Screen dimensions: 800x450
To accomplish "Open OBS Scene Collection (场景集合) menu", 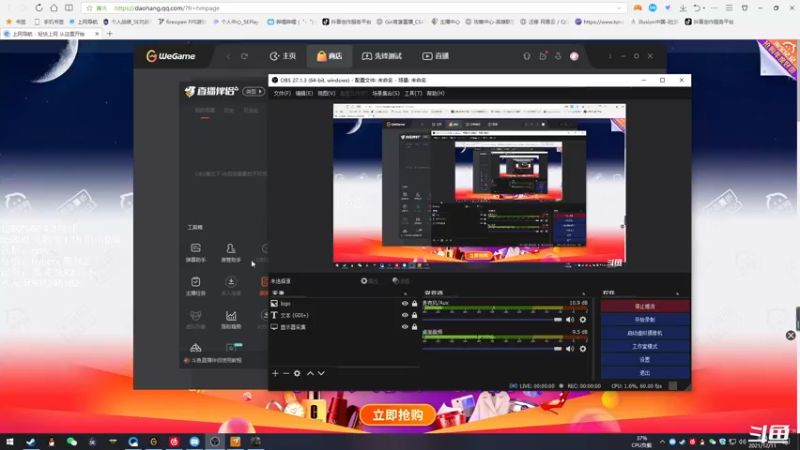I will [386, 93].
